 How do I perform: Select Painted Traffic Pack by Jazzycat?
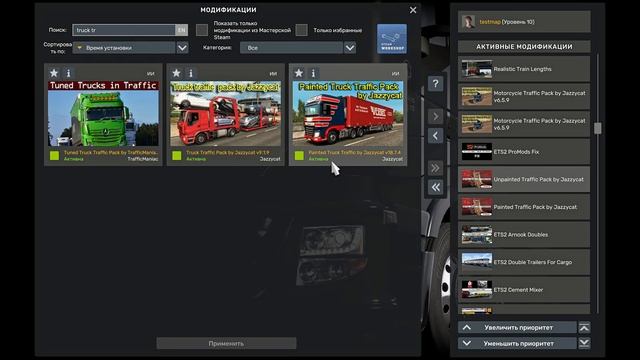click(524, 207)
